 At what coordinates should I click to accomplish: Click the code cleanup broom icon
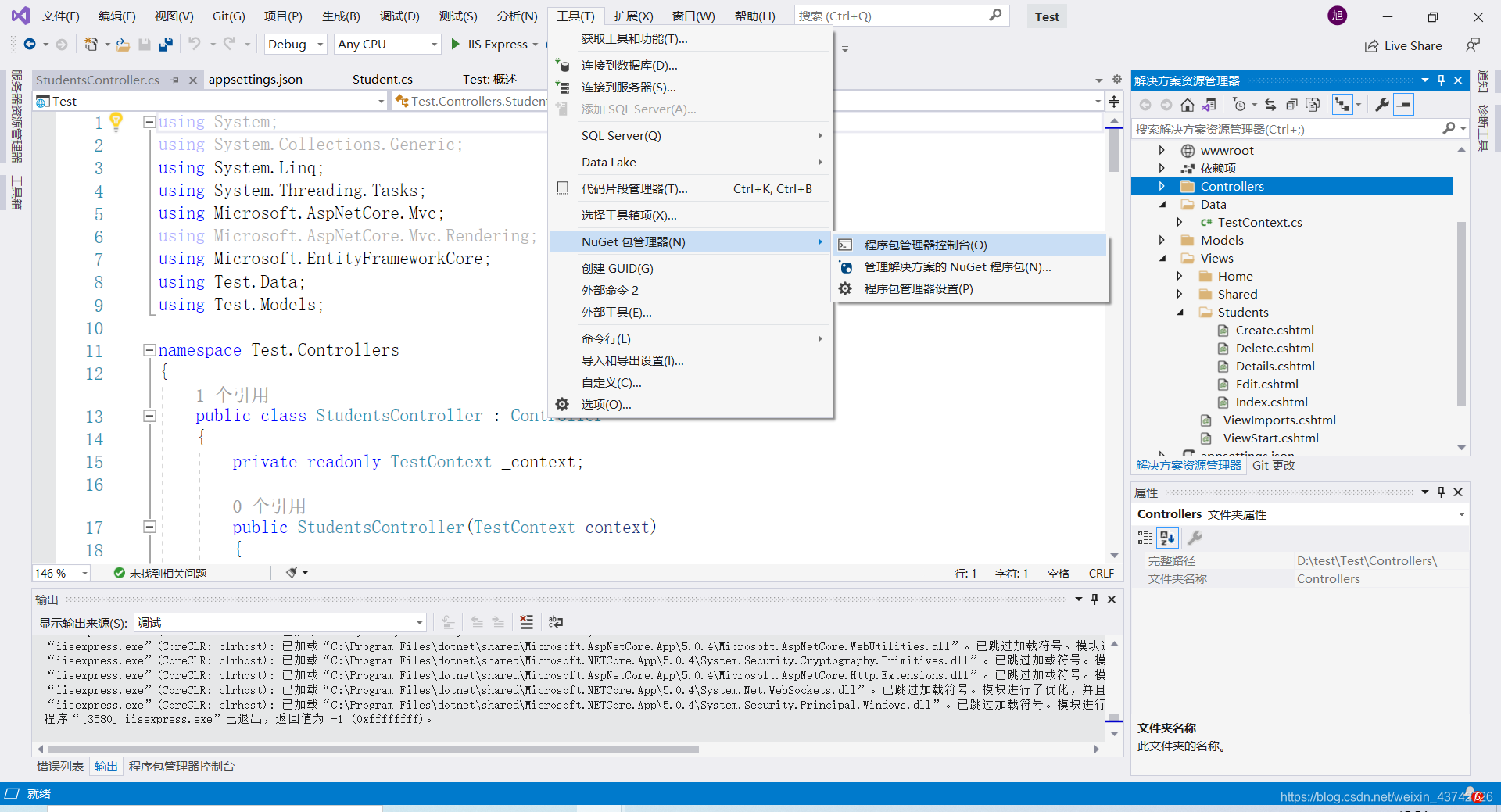pyautogui.click(x=292, y=573)
